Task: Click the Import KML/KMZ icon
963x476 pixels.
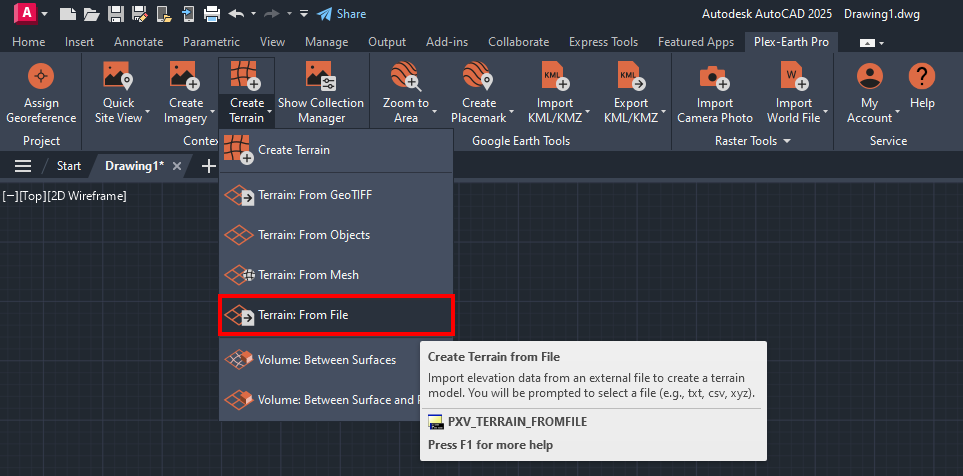Action: coord(555,76)
